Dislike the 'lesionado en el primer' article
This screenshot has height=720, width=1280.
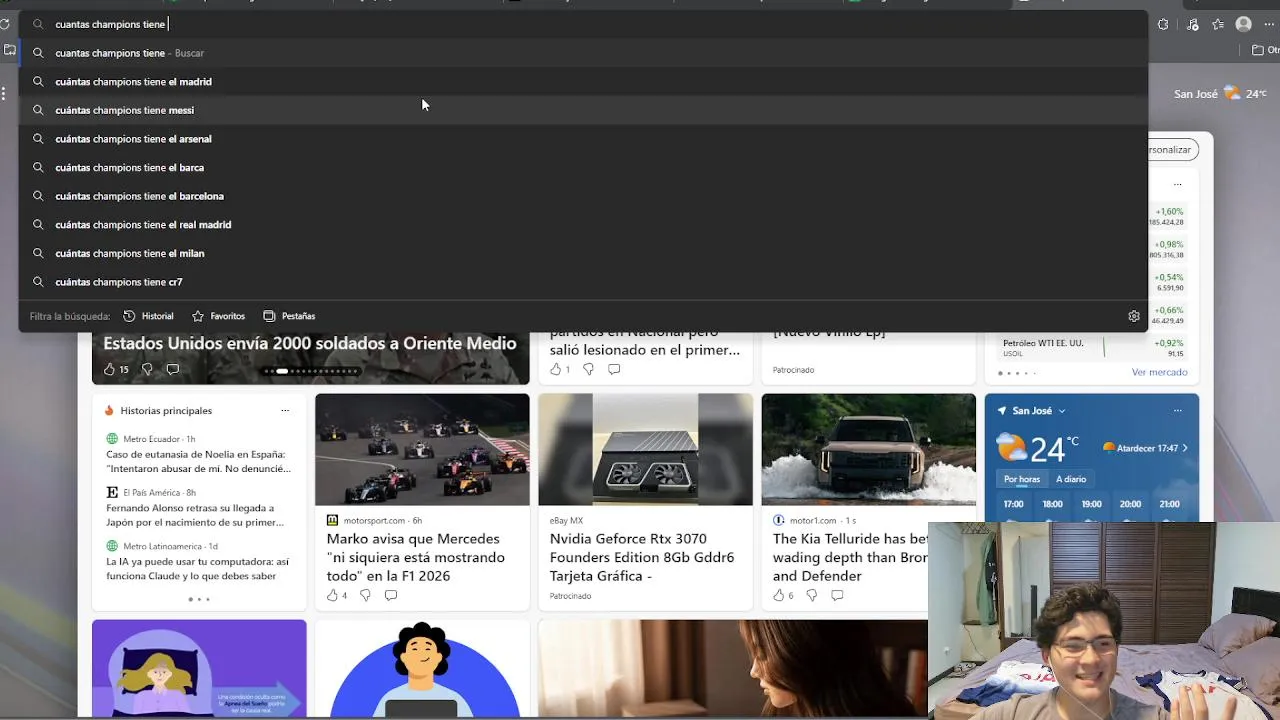coord(588,369)
